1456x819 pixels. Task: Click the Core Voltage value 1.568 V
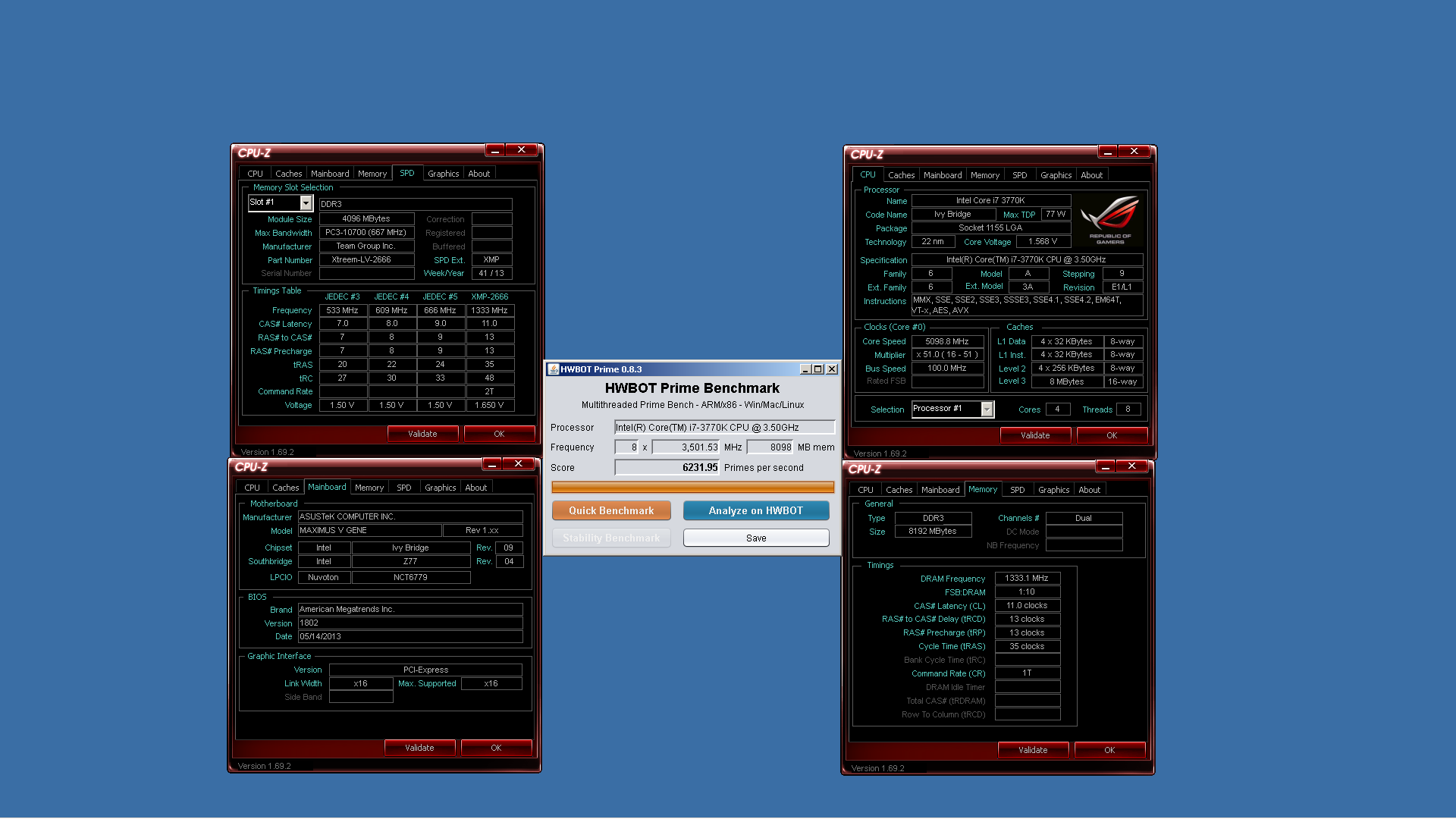[x=1043, y=242]
